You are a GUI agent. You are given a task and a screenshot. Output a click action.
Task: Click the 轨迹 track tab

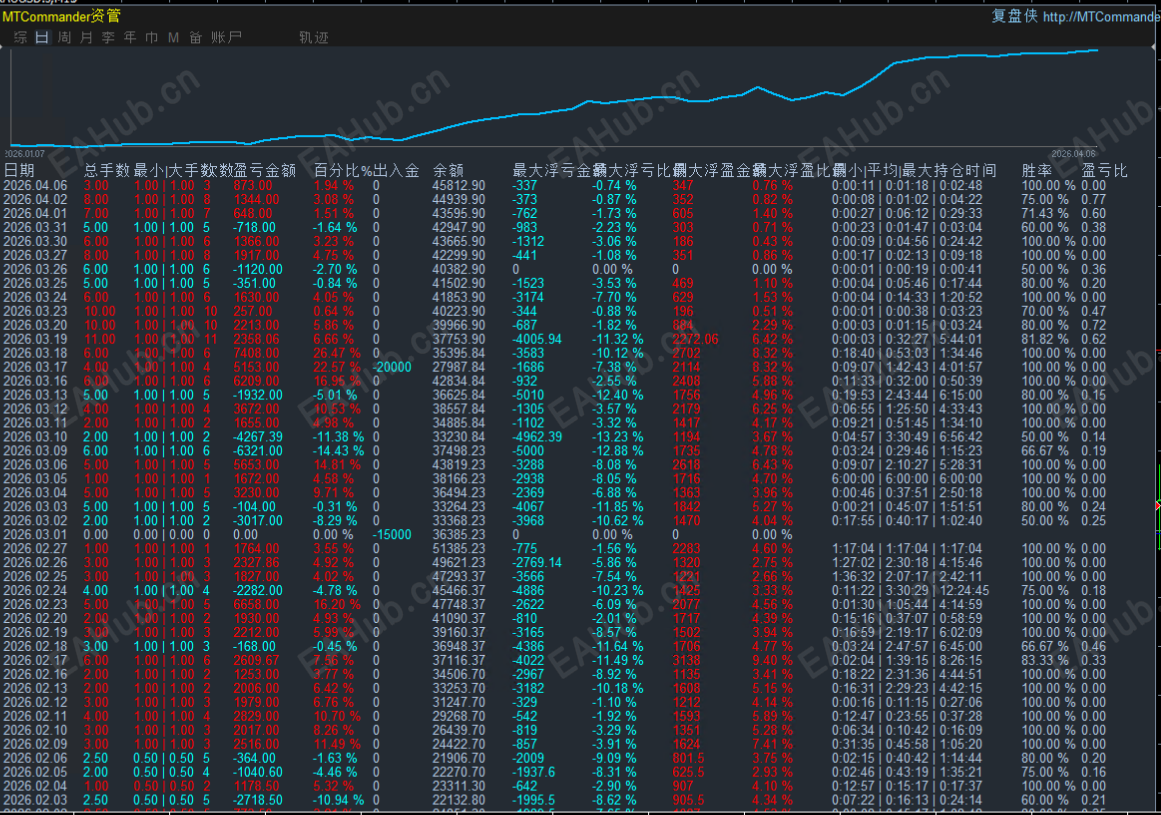tap(313, 37)
